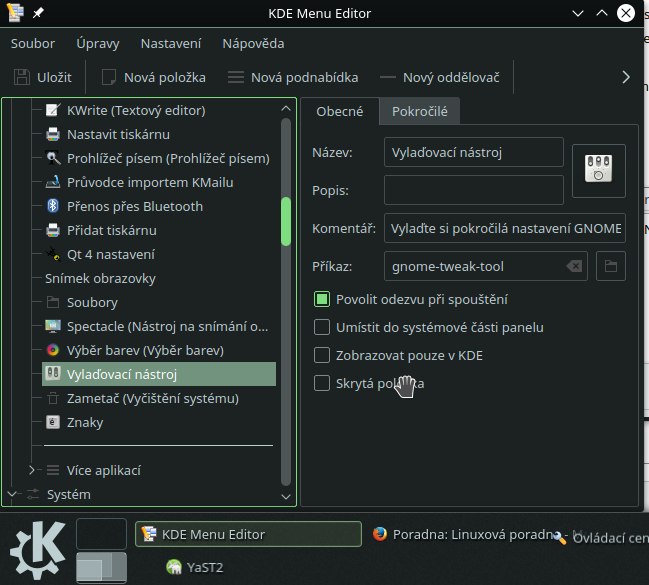This screenshot has width=649, height=585.
Task: Expand the Více aplikací submenu
Action: [x=32, y=470]
